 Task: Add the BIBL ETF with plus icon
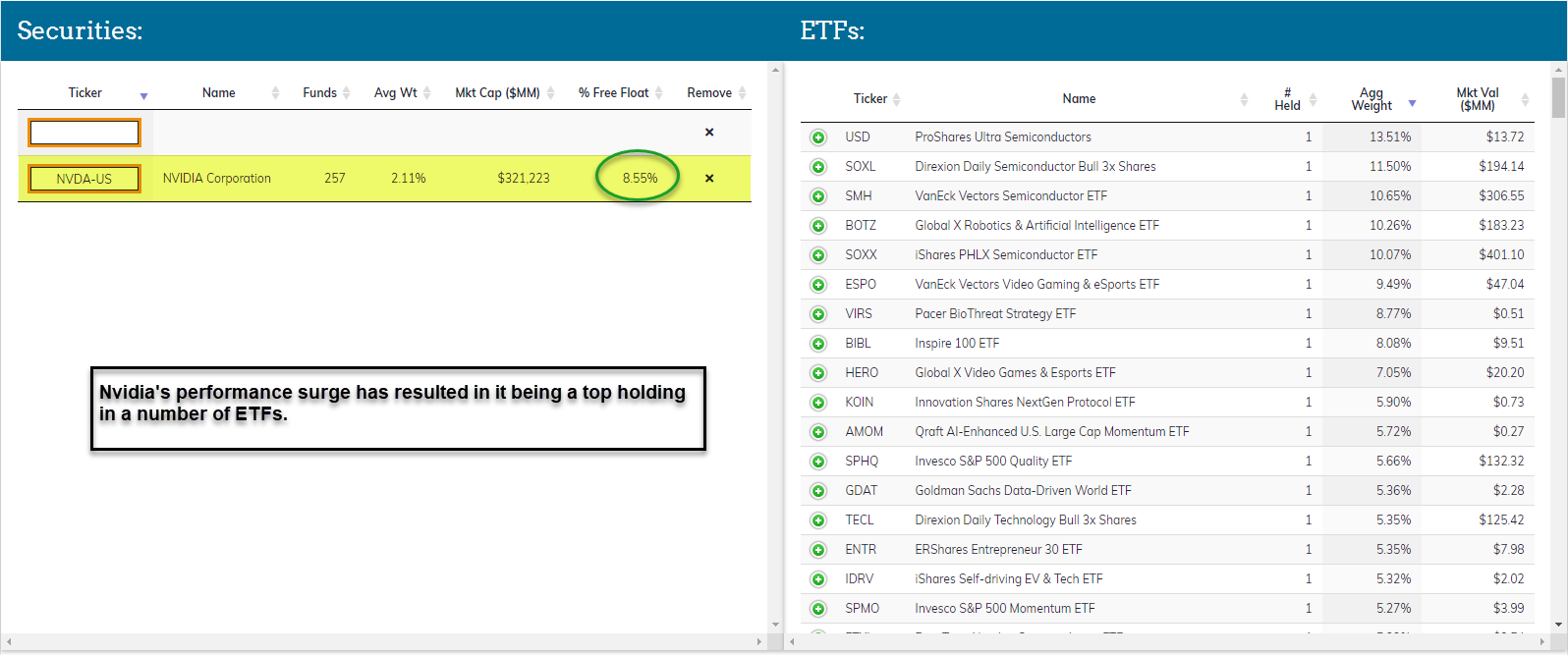[x=818, y=344]
